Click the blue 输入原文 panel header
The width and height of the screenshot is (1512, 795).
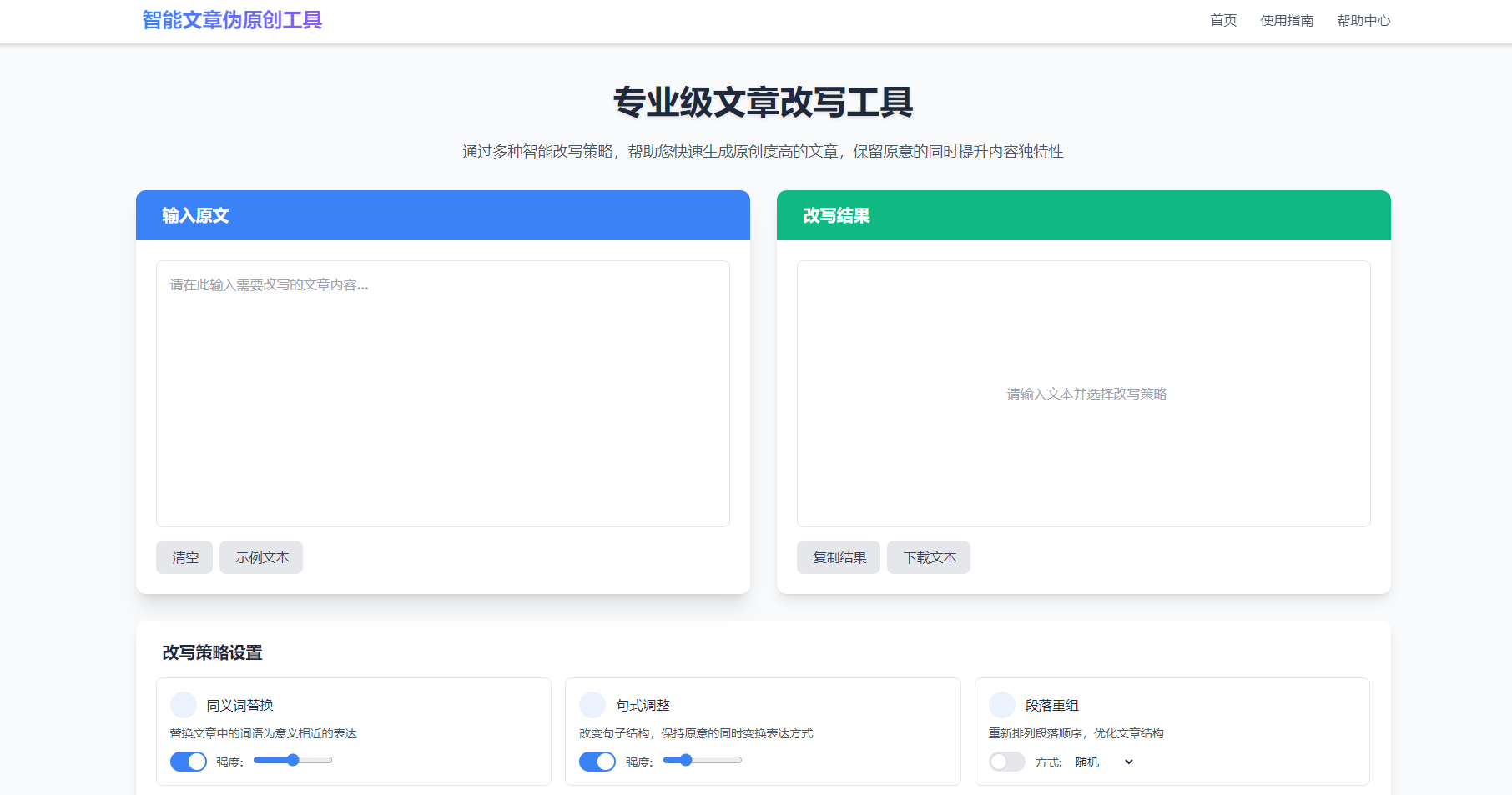(443, 215)
